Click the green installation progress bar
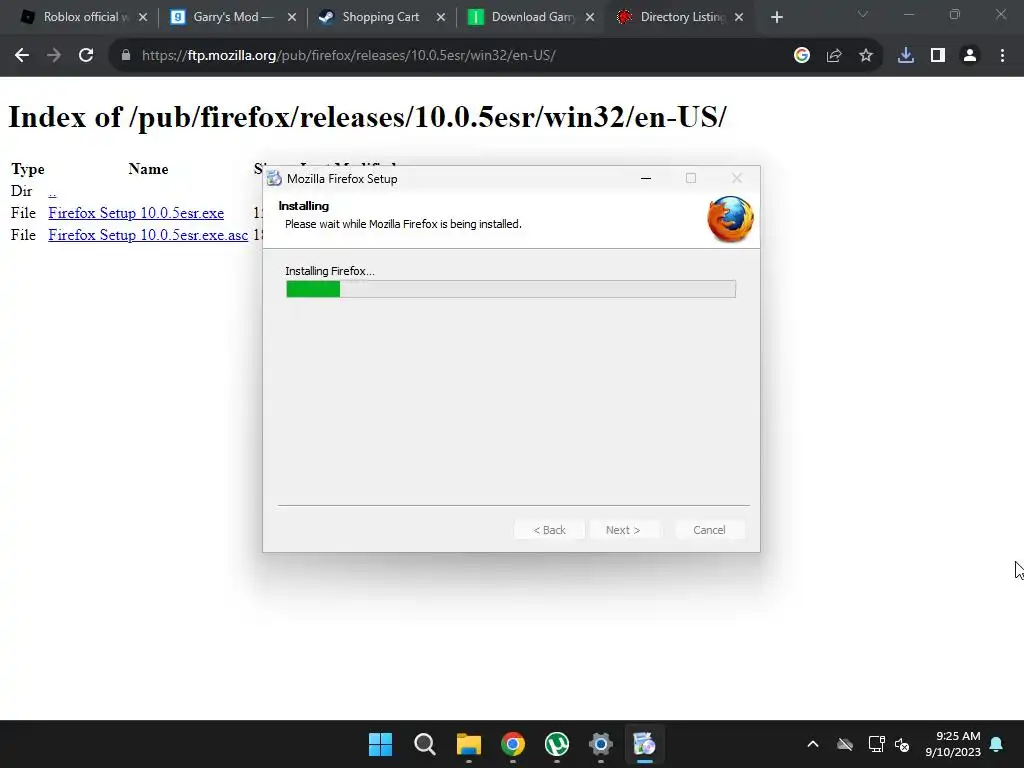 pos(511,289)
